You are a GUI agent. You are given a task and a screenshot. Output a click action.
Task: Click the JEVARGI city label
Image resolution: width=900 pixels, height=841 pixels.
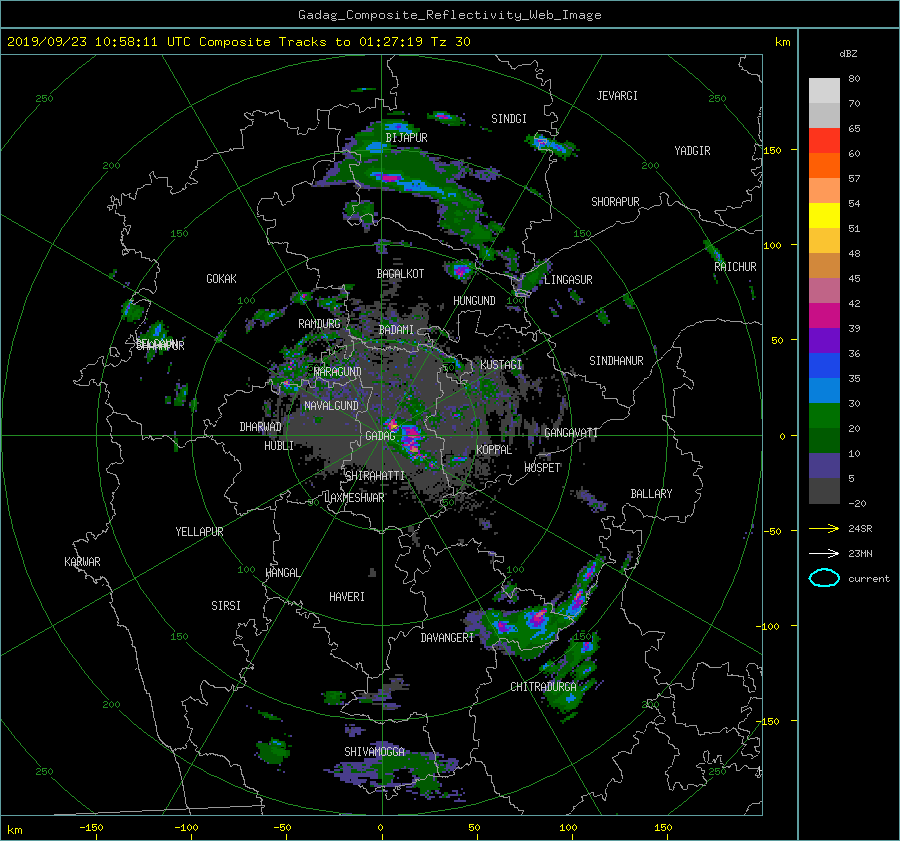pyautogui.click(x=617, y=96)
